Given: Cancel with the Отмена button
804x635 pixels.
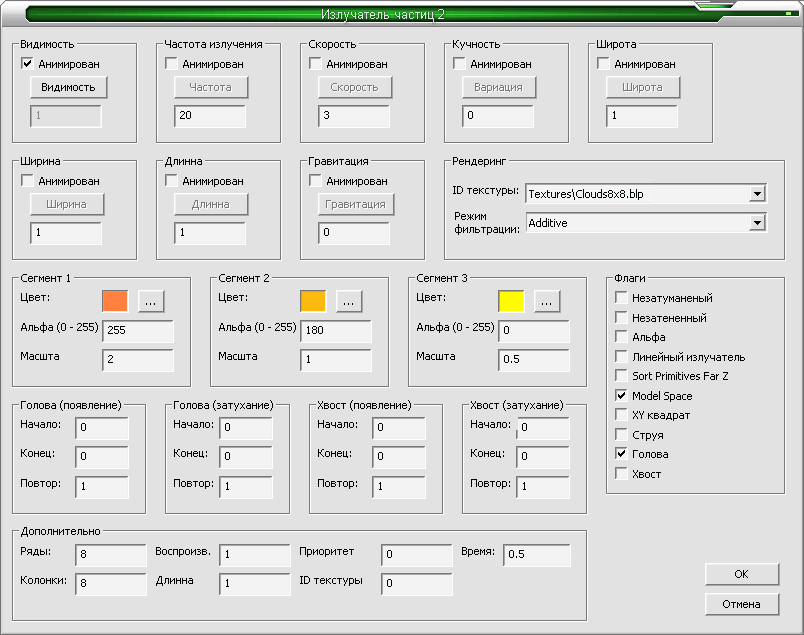Looking at the screenshot, I should pyautogui.click(x=742, y=604).
